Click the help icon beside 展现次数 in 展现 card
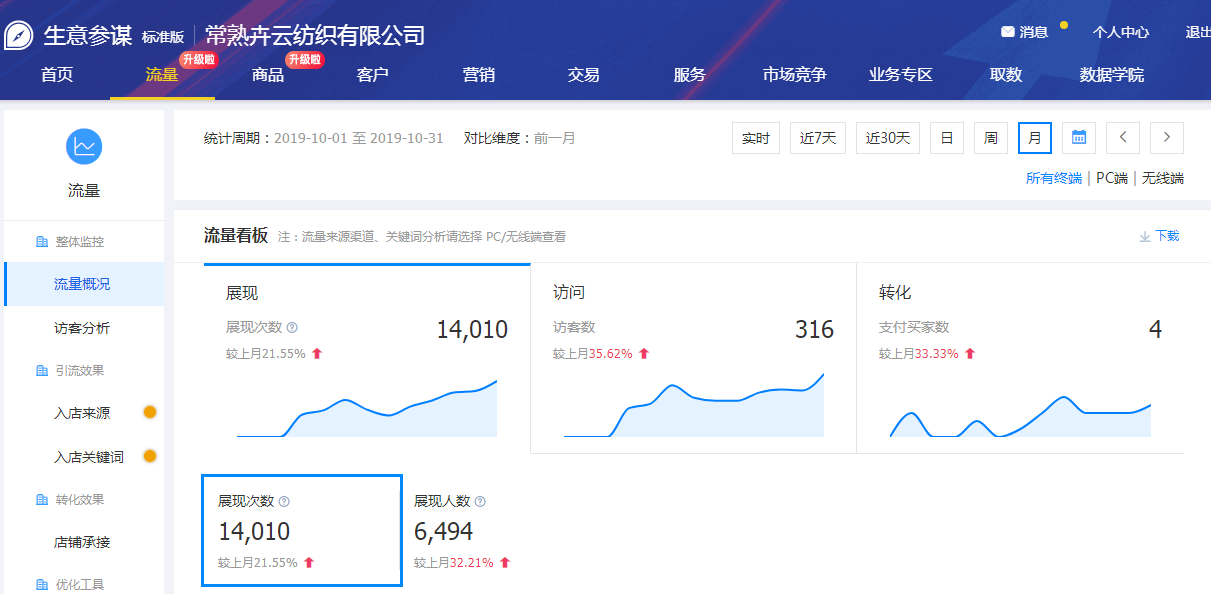Image resolution: width=1211 pixels, height=594 pixels. click(292, 327)
